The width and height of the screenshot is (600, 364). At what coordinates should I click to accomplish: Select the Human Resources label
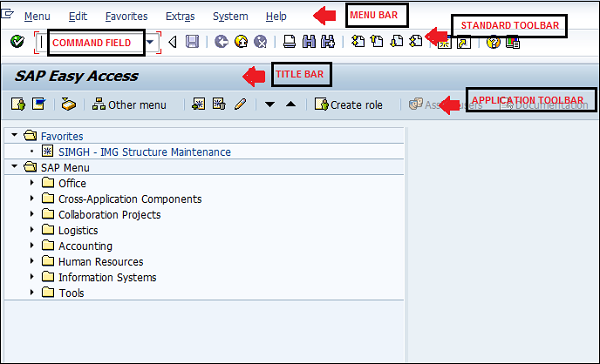101,262
